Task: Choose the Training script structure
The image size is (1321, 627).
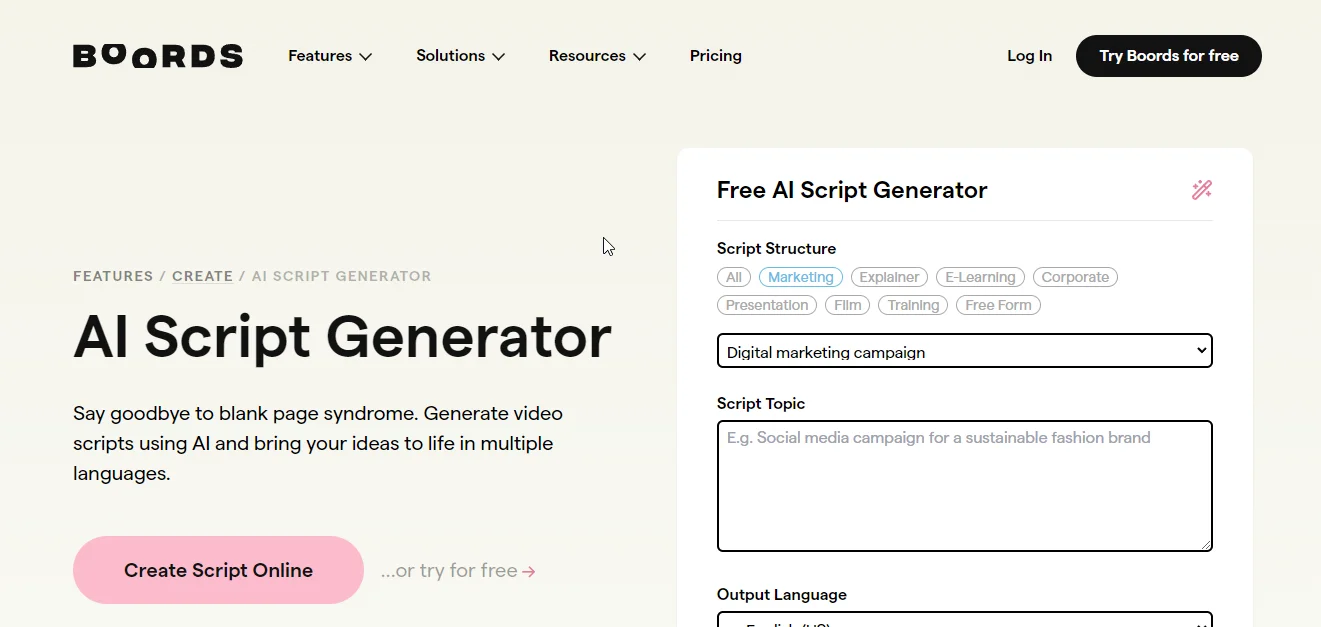Action: pyautogui.click(x=912, y=305)
